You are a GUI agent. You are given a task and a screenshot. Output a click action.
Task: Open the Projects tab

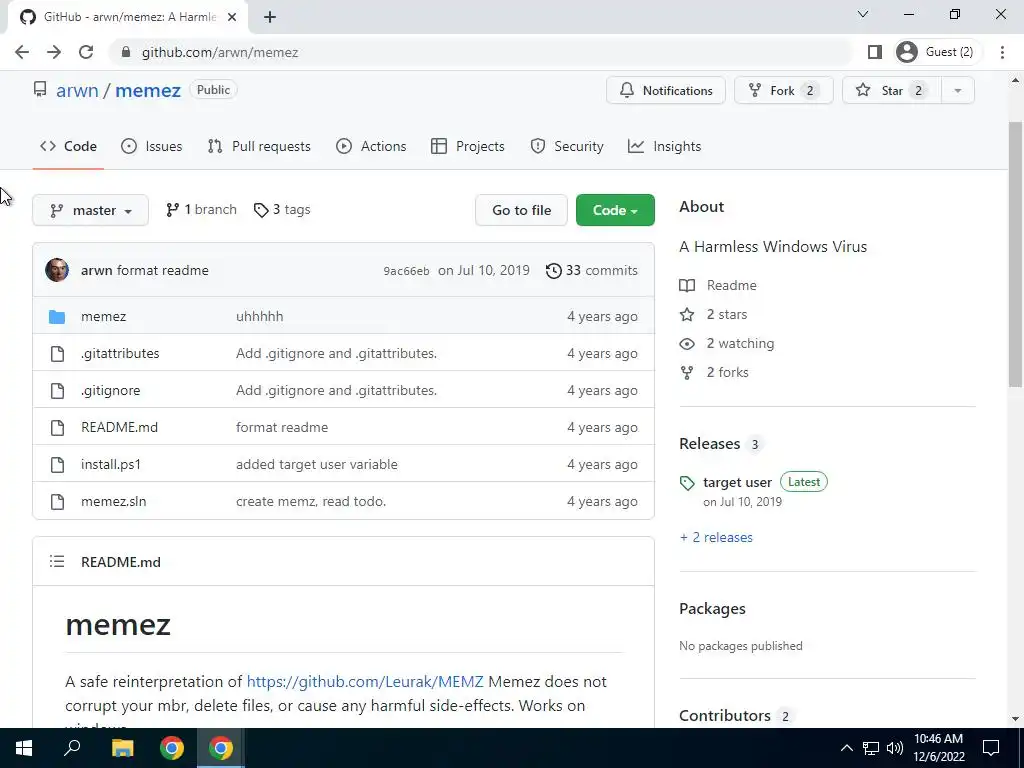coord(468,146)
